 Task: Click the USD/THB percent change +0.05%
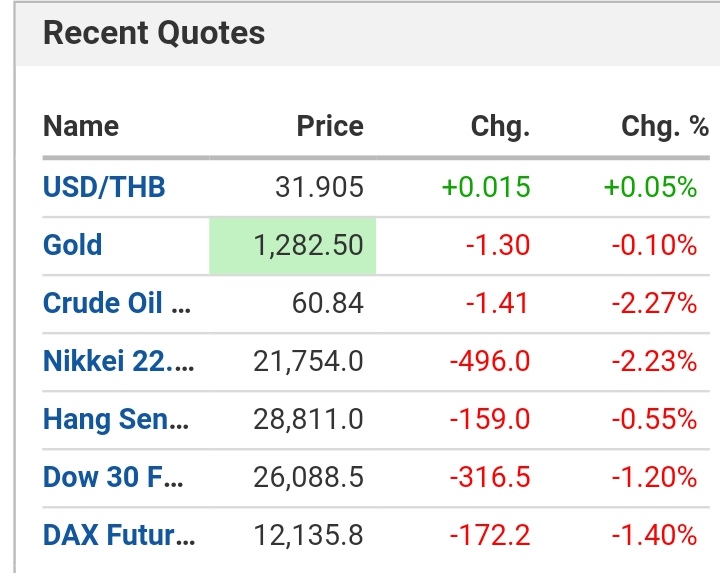click(x=650, y=187)
